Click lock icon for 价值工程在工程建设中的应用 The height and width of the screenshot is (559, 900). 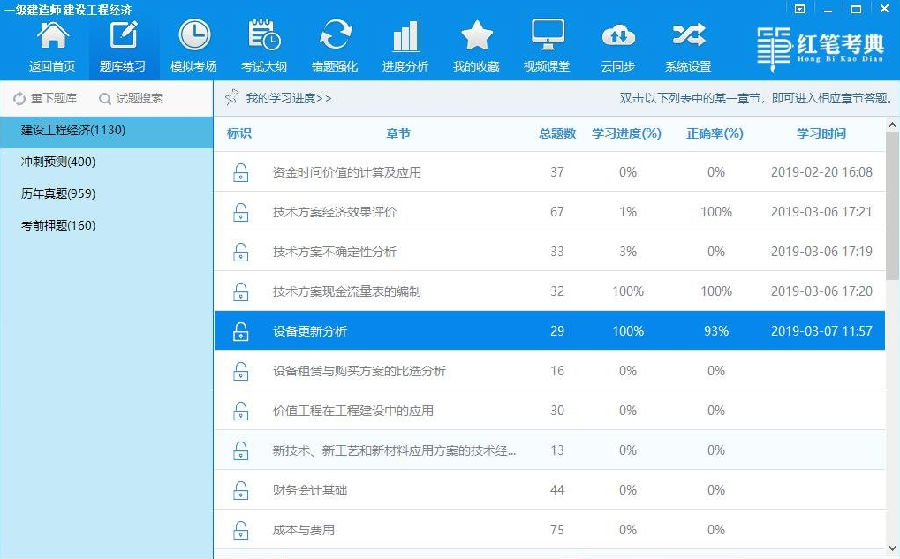coord(240,410)
